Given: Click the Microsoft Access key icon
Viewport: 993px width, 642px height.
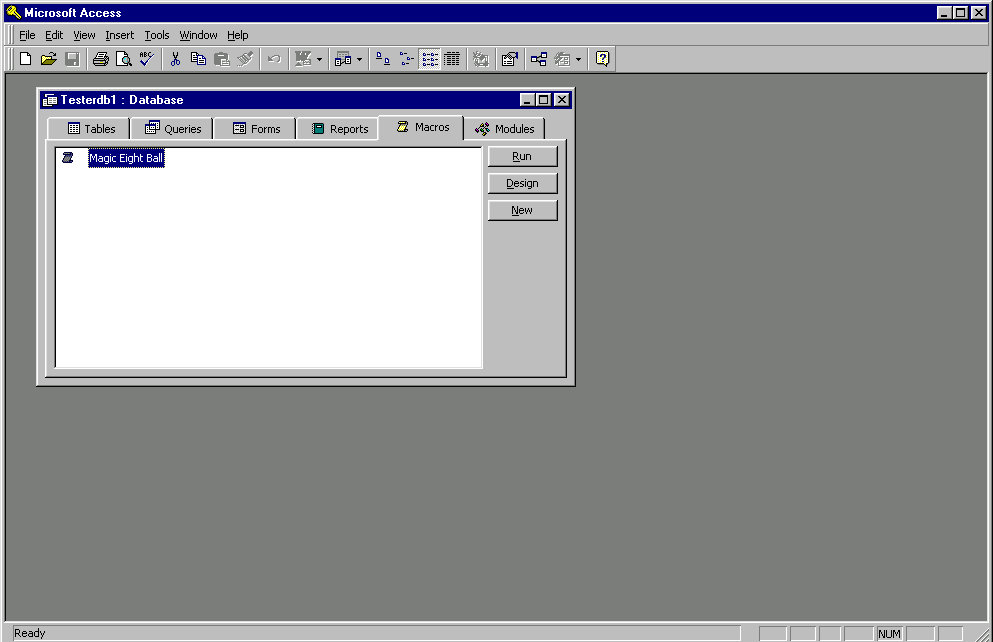Looking at the screenshot, I should 14,12.
